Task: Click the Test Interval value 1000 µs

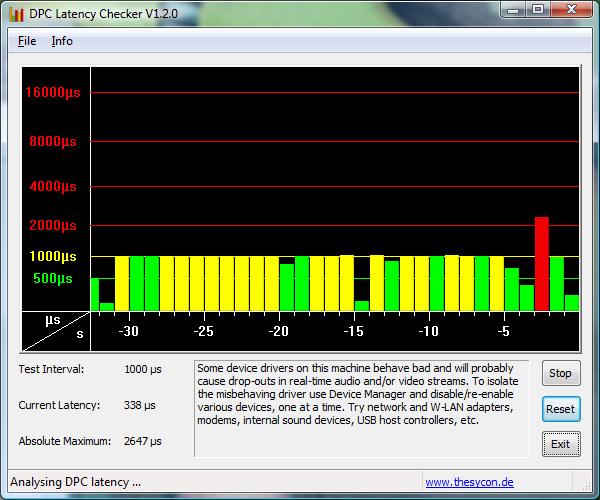Action: [x=142, y=369]
